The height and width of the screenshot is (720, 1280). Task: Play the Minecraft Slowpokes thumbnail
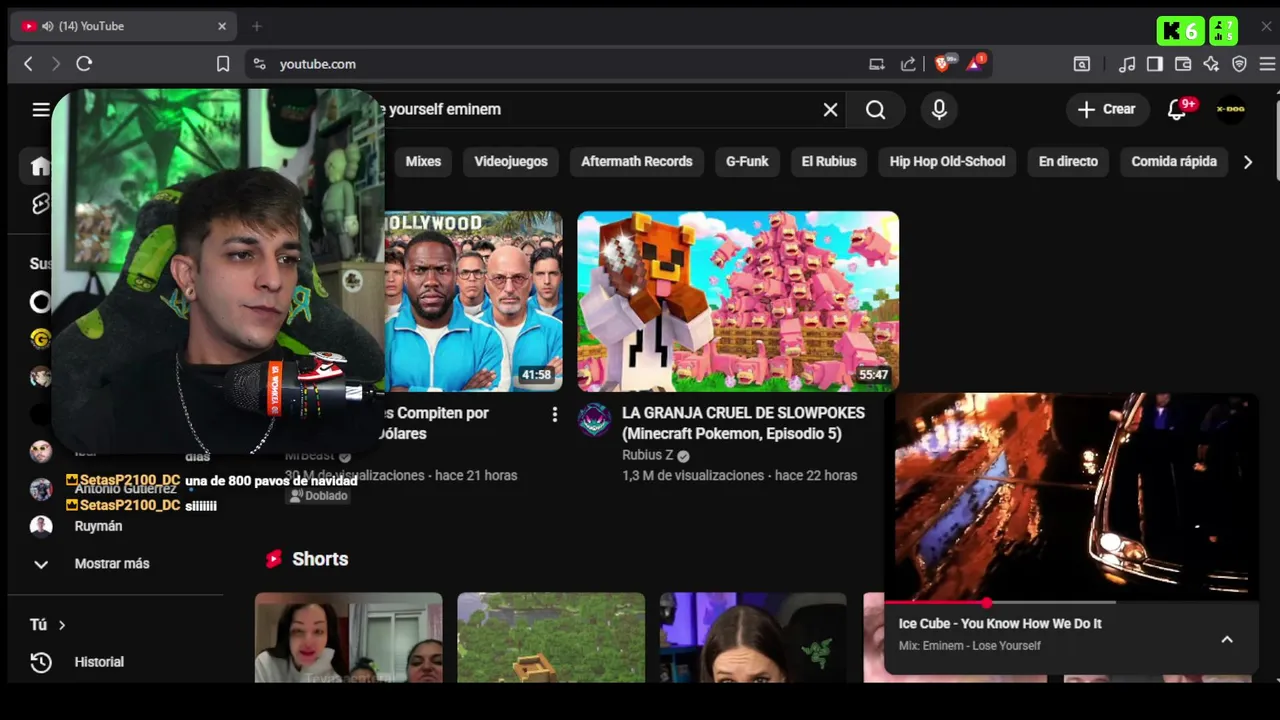pyautogui.click(x=738, y=300)
